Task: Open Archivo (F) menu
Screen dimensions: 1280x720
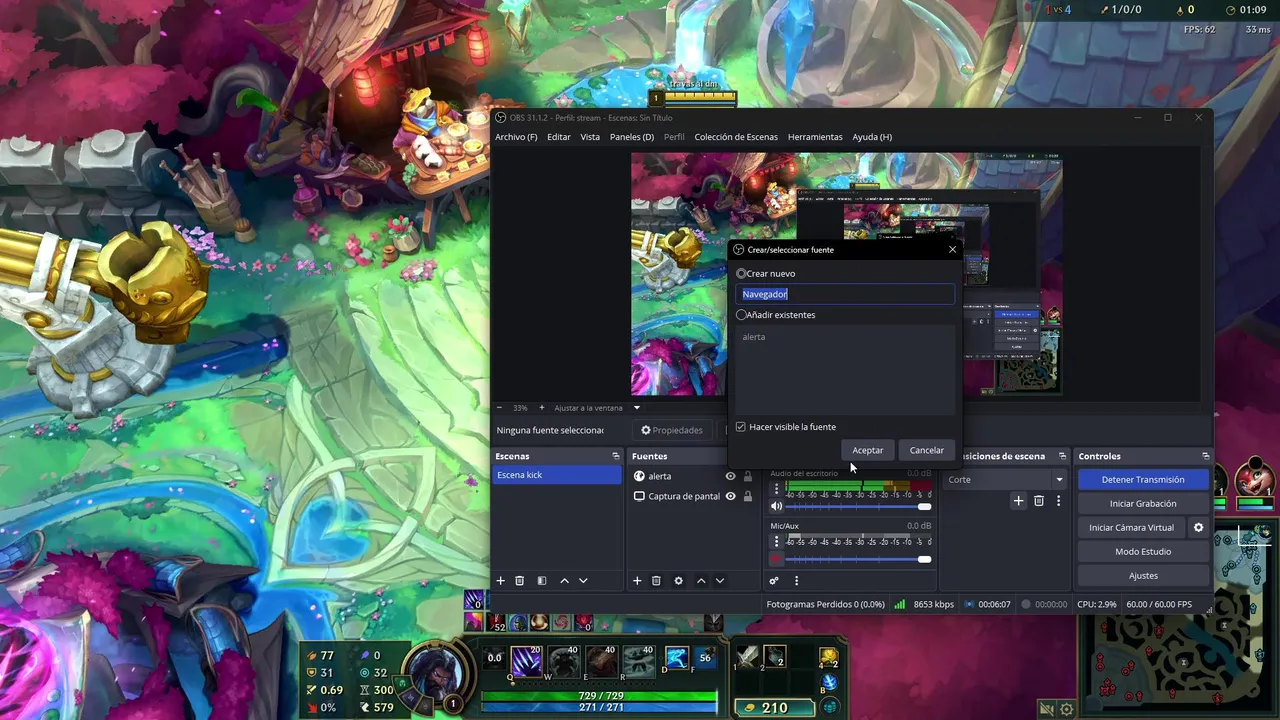Action: 516,137
